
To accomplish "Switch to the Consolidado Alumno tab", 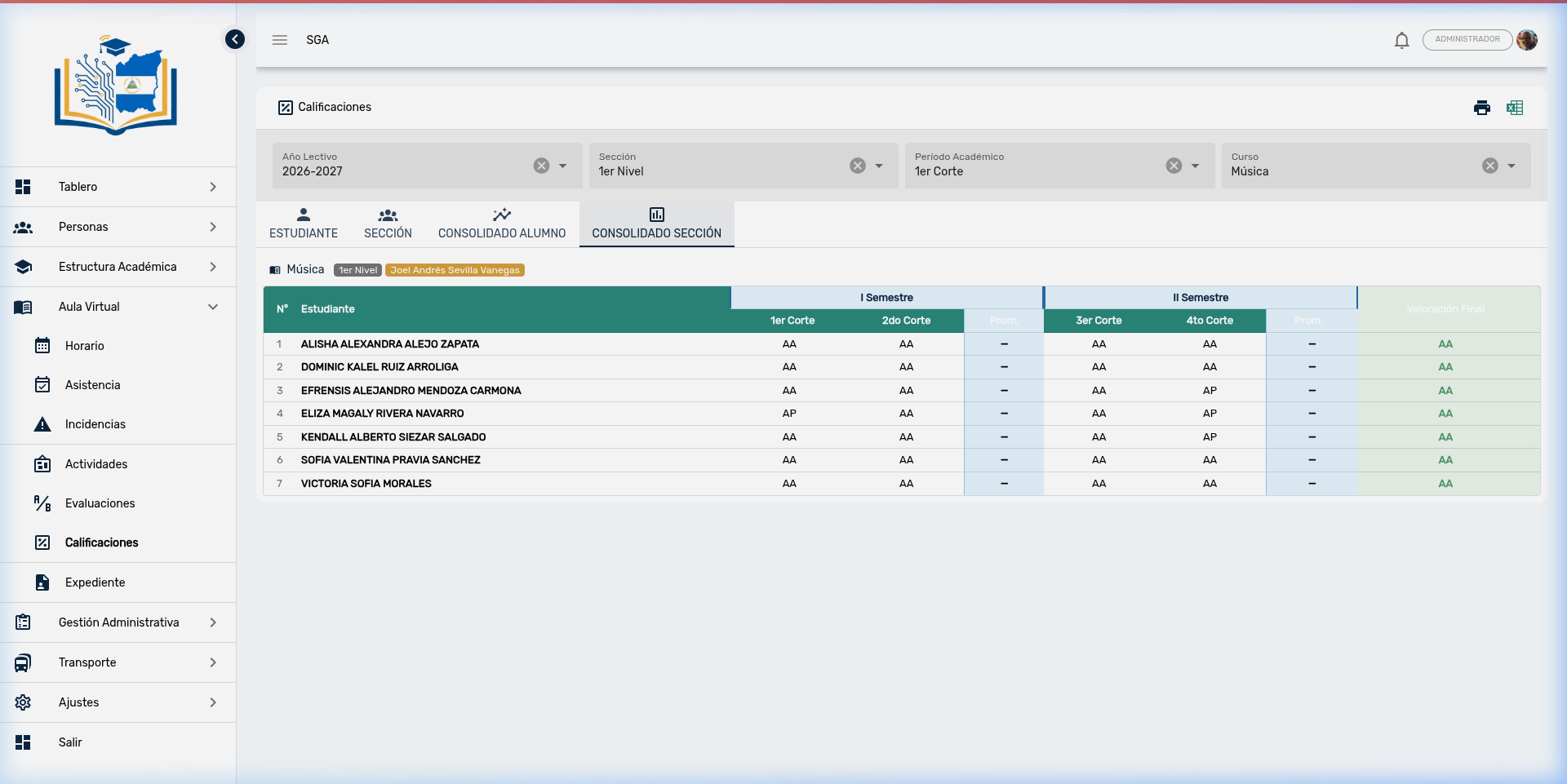I will [x=501, y=224].
